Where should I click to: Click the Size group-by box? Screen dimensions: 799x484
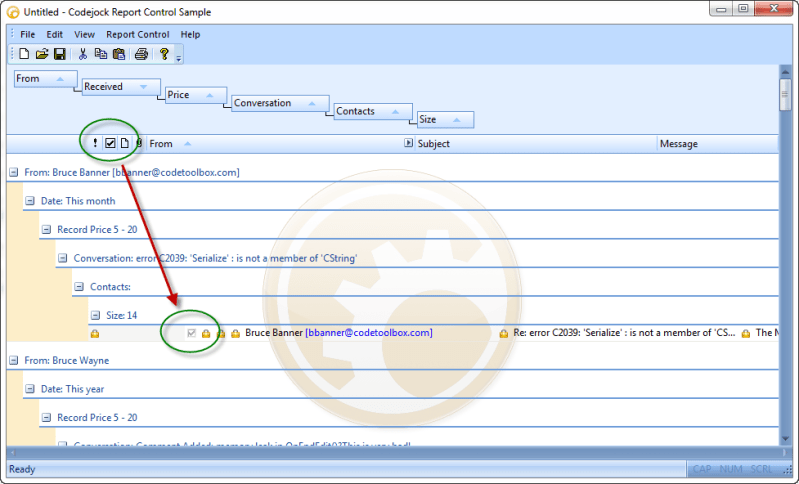click(445, 120)
